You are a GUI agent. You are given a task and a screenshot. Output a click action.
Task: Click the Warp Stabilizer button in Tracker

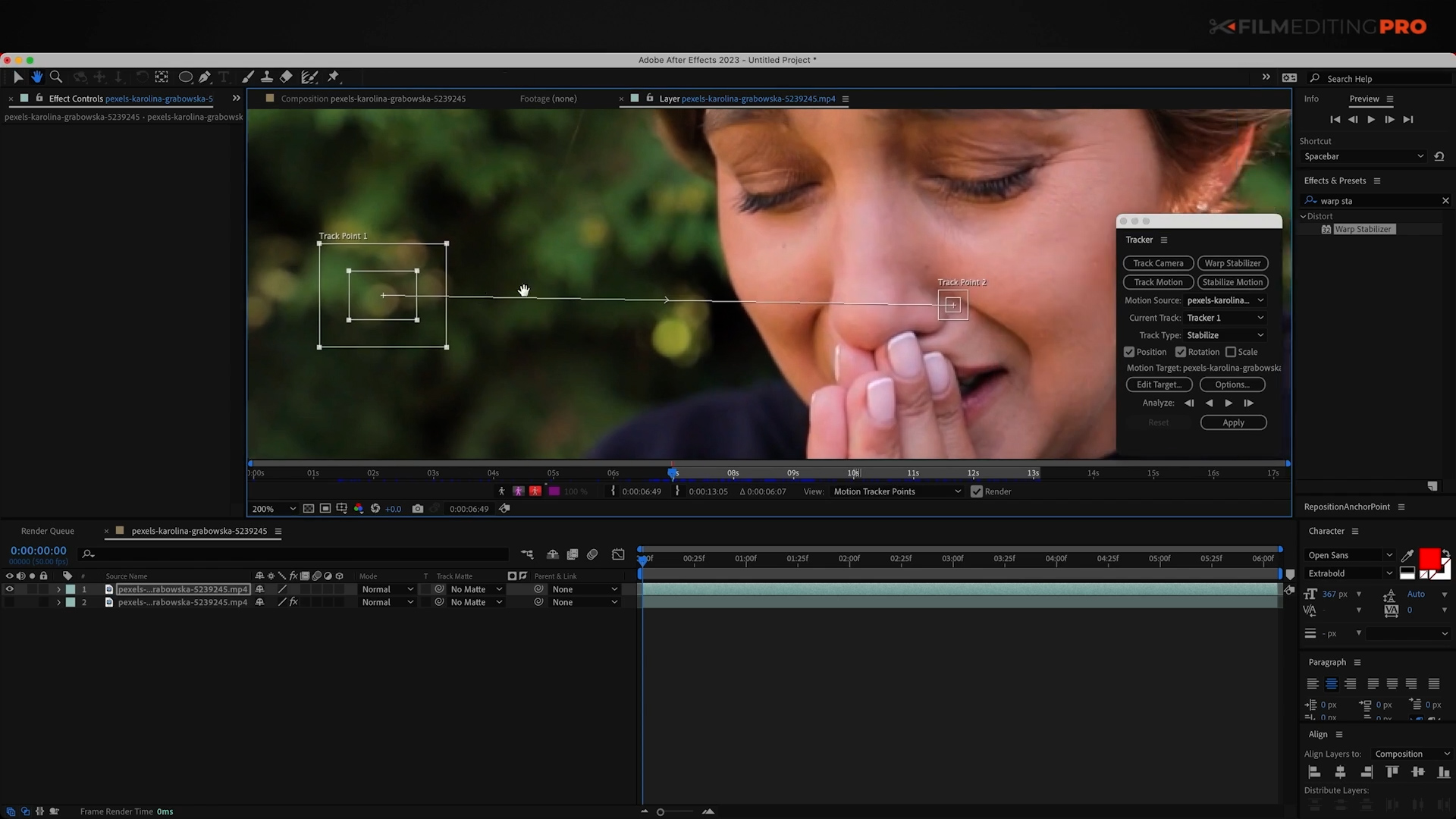1233,262
